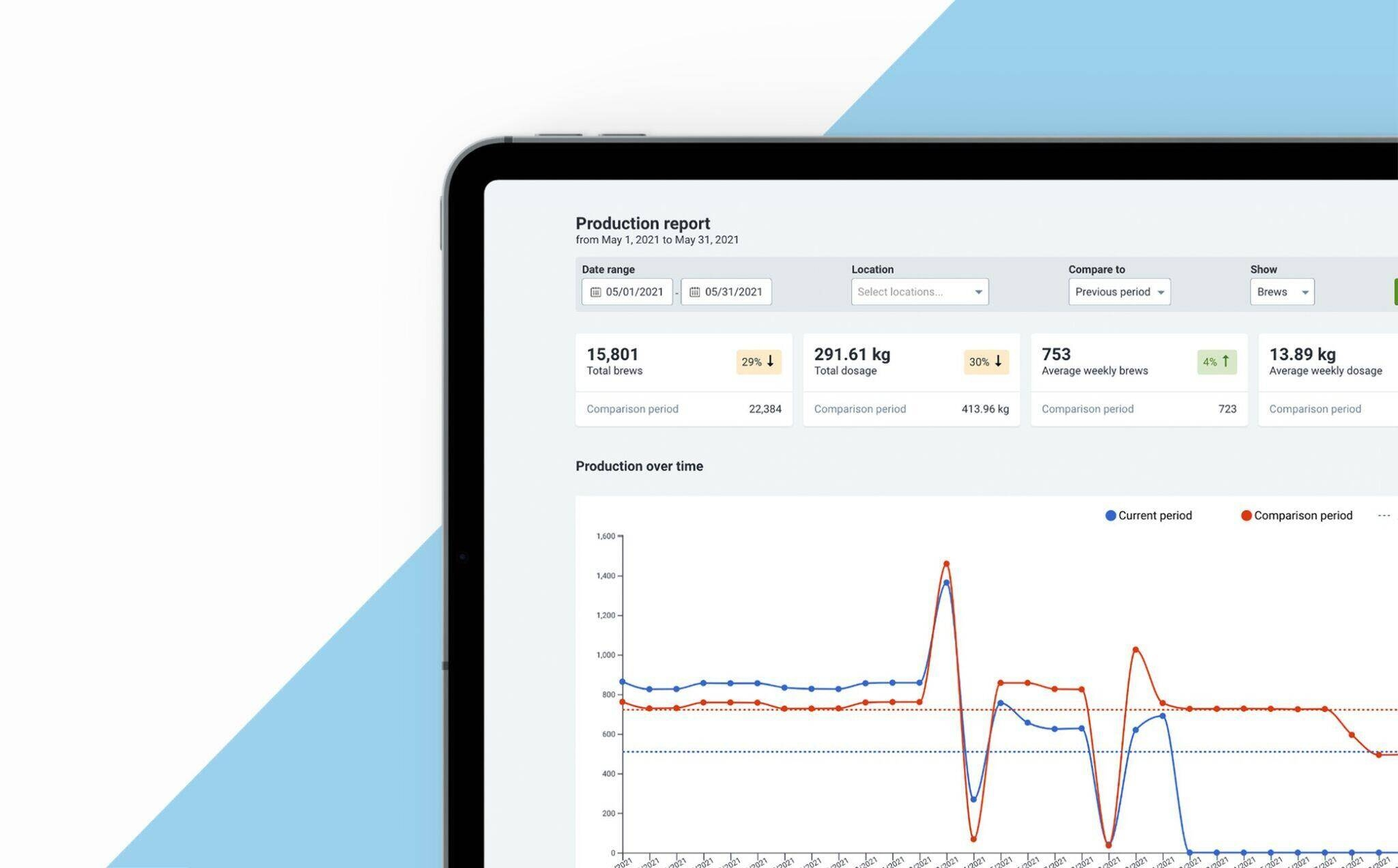This screenshot has height=868, width=1398.
Task: Click the downward arrow on Total brews badge
Action: click(771, 360)
